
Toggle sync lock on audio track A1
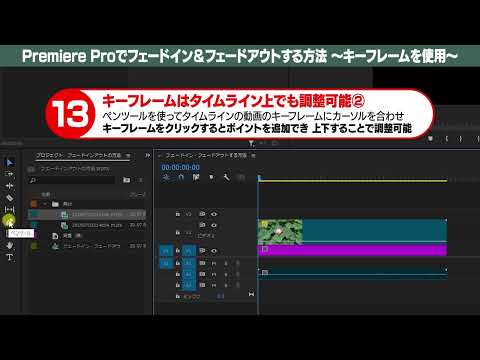pos(202,263)
